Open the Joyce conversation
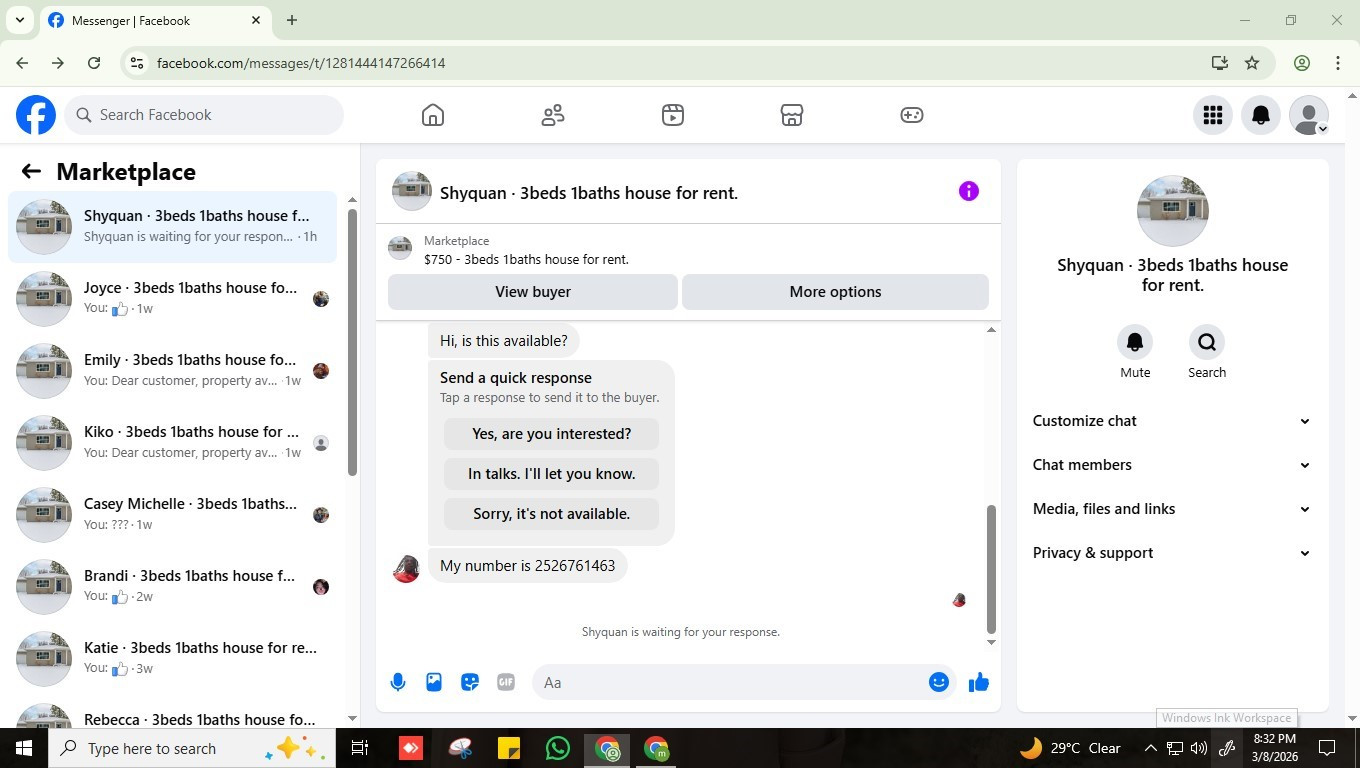The image size is (1360, 768). [172, 298]
